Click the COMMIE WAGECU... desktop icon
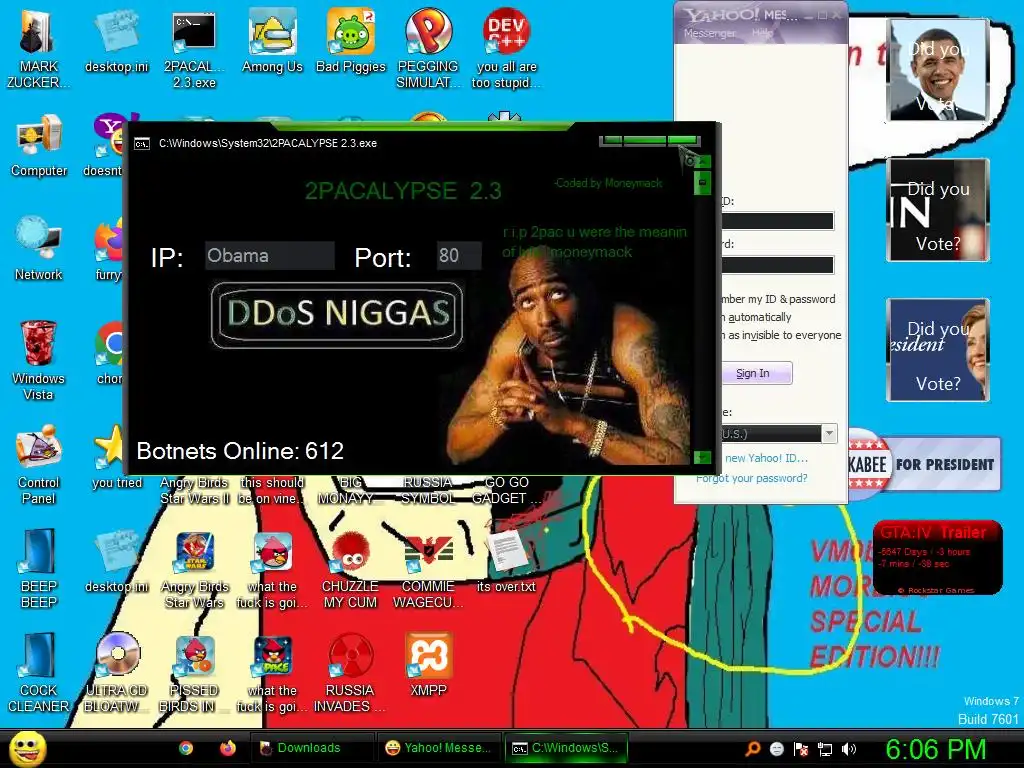1024x768 pixels. click(428, 568)
